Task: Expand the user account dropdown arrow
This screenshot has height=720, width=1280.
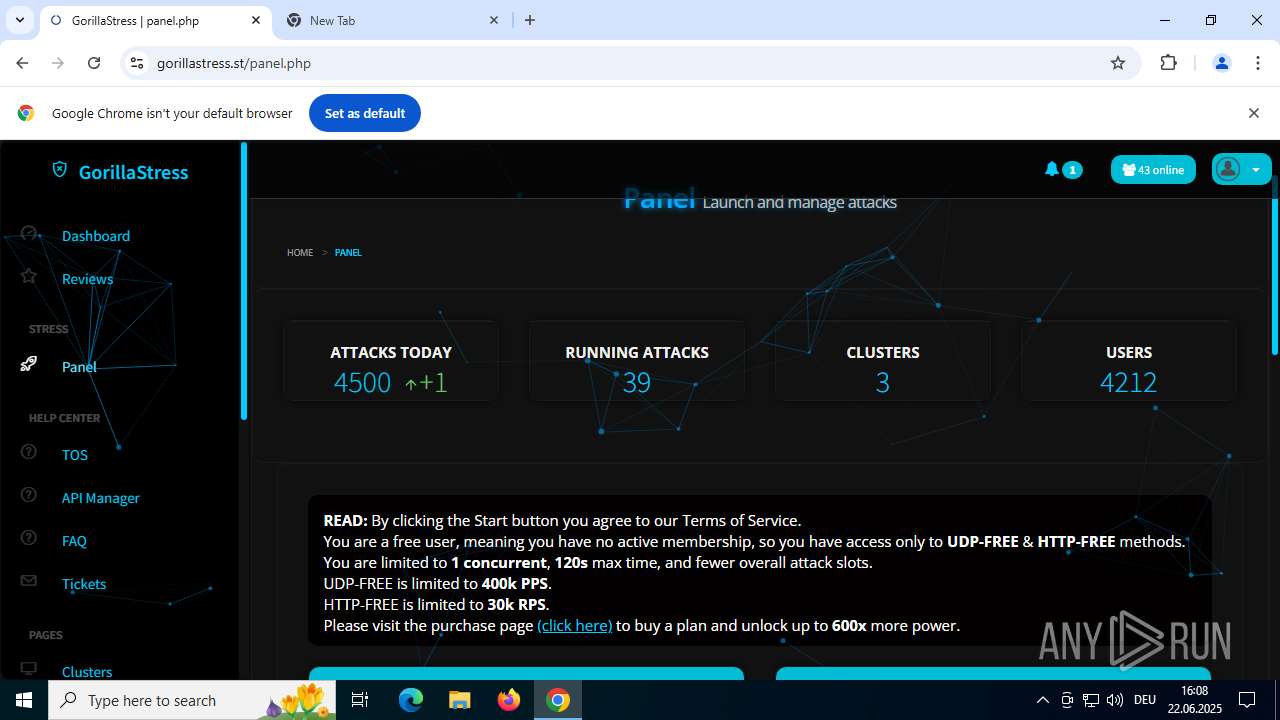Action: 1256,170
